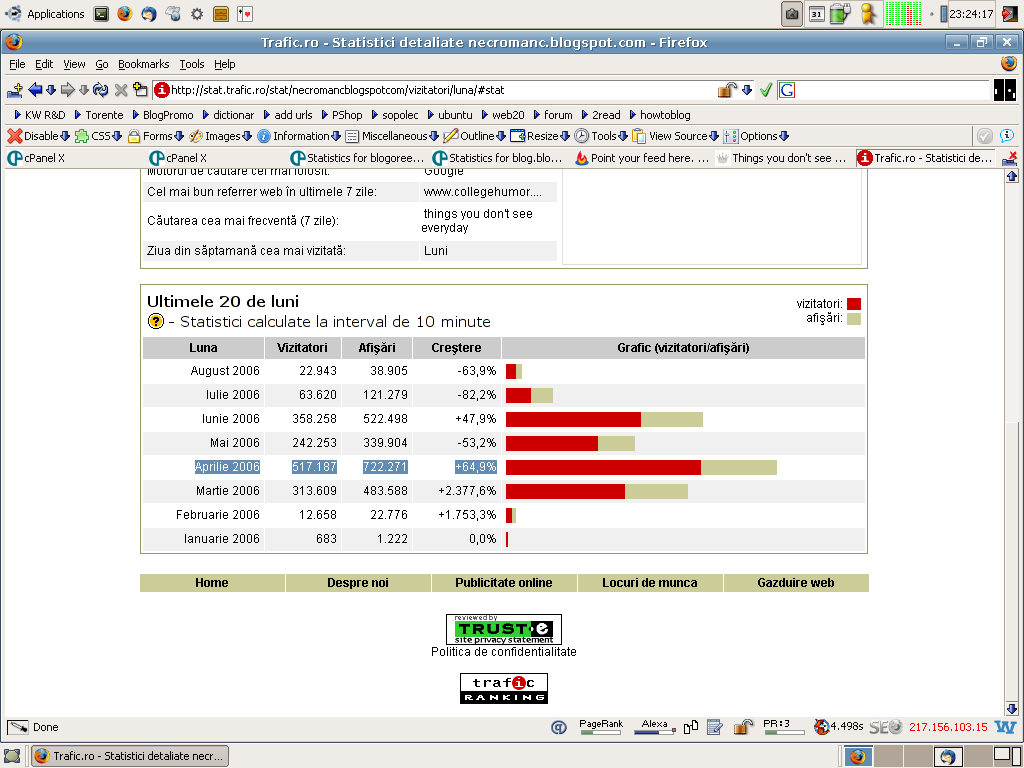
Task: Expand the Outline dropdown
Action: tap(475, 136)
